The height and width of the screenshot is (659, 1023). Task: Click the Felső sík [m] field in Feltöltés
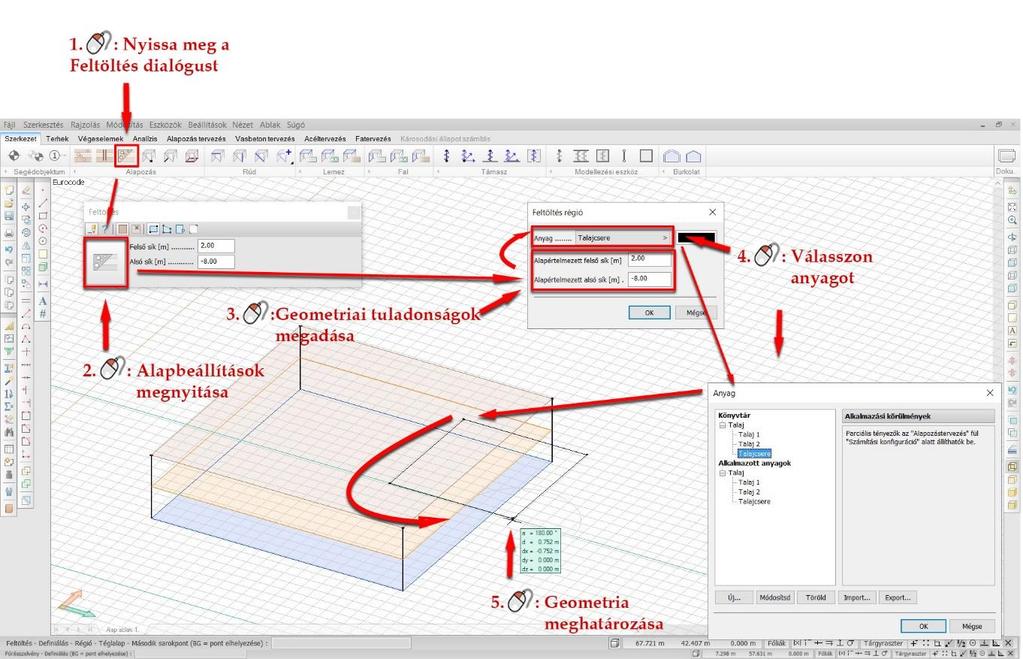tap(216, 246)
